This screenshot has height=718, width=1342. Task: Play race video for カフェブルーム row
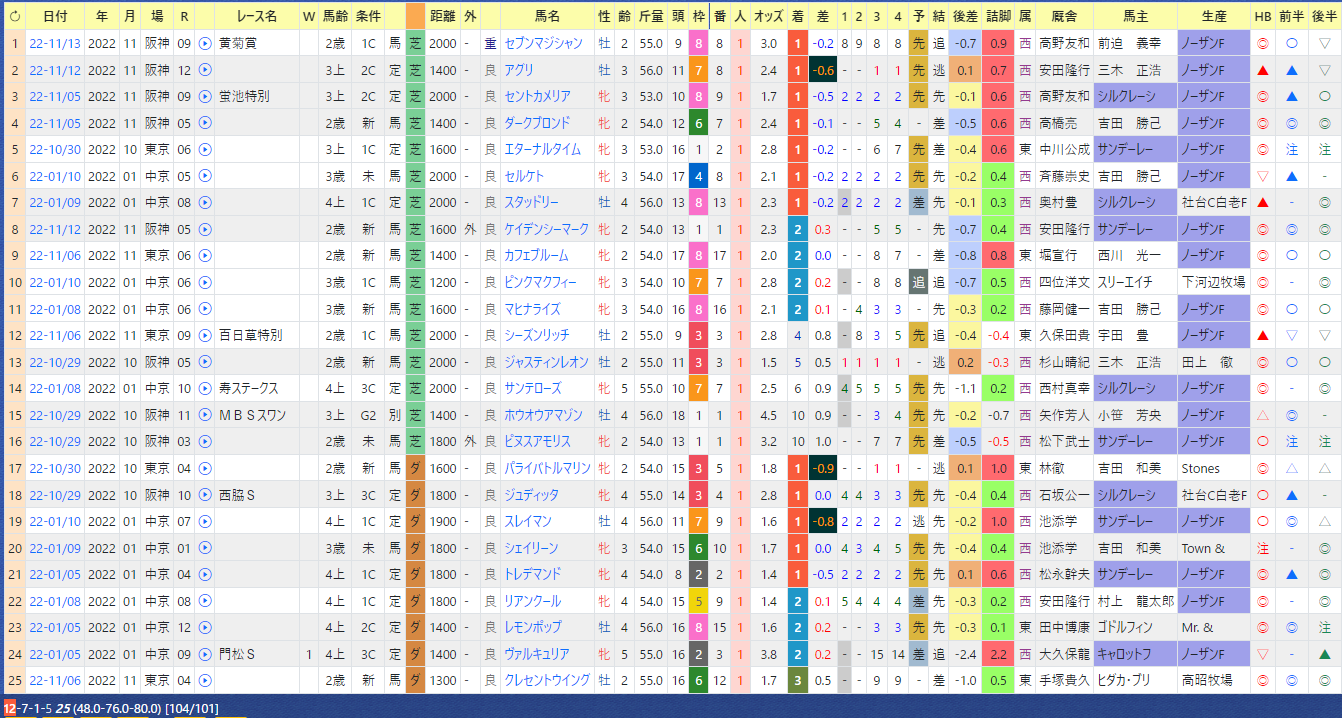[x=205, y=256]
